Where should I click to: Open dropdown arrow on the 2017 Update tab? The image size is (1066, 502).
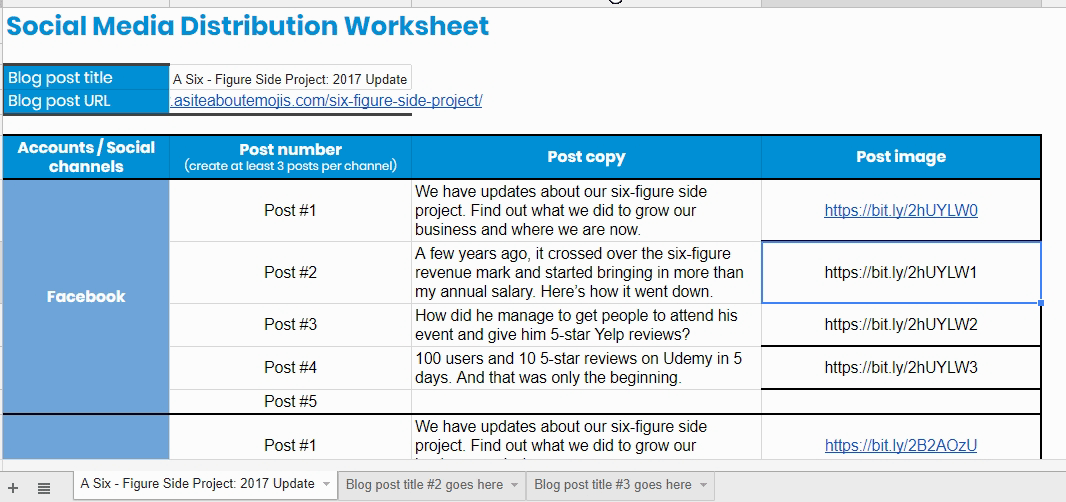click(326, 485)
